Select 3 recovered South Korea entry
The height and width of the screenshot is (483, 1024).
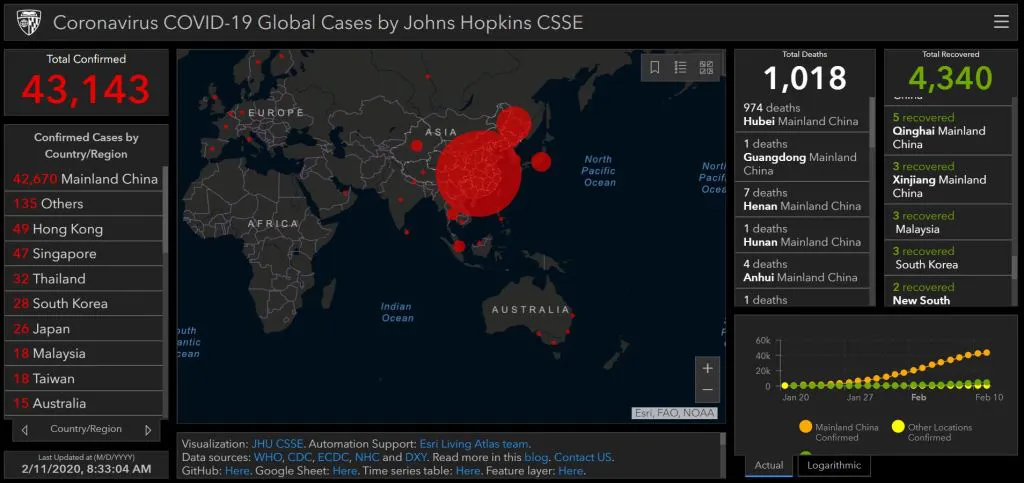(948, 257)
